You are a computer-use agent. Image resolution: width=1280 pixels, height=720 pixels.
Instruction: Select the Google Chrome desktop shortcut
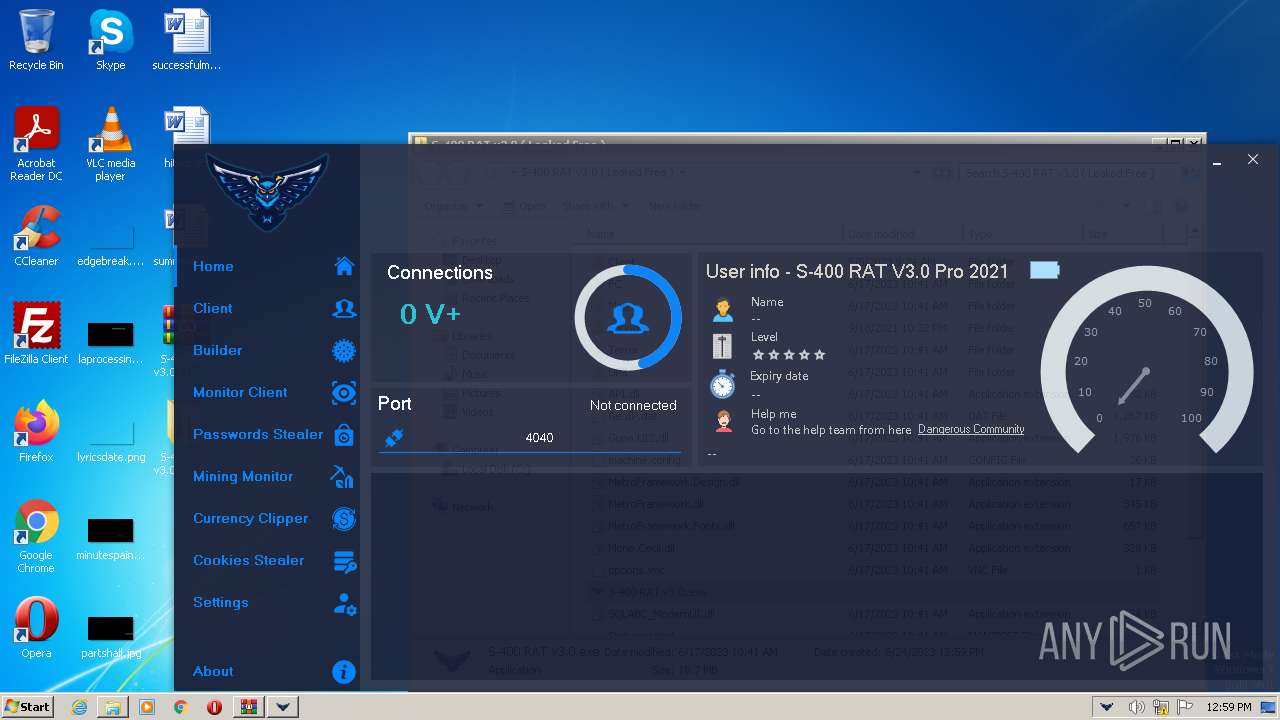click(x=36, y=536)
